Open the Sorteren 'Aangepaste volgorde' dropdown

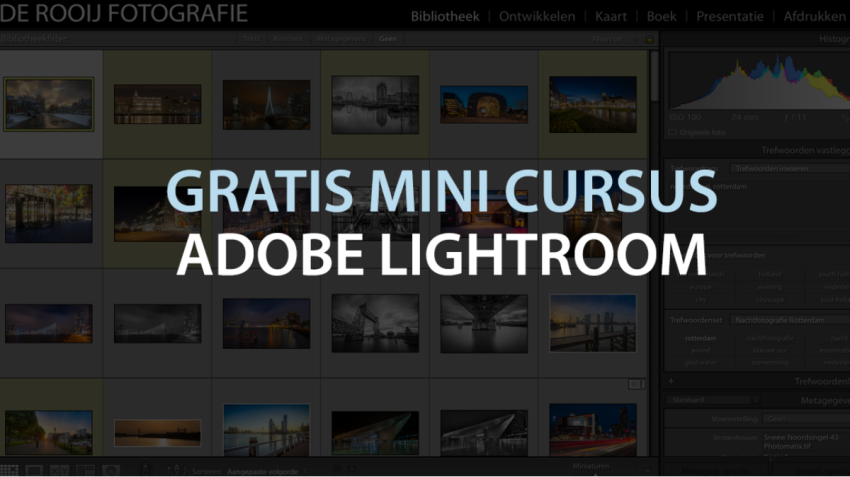click(x=266, y=472)
